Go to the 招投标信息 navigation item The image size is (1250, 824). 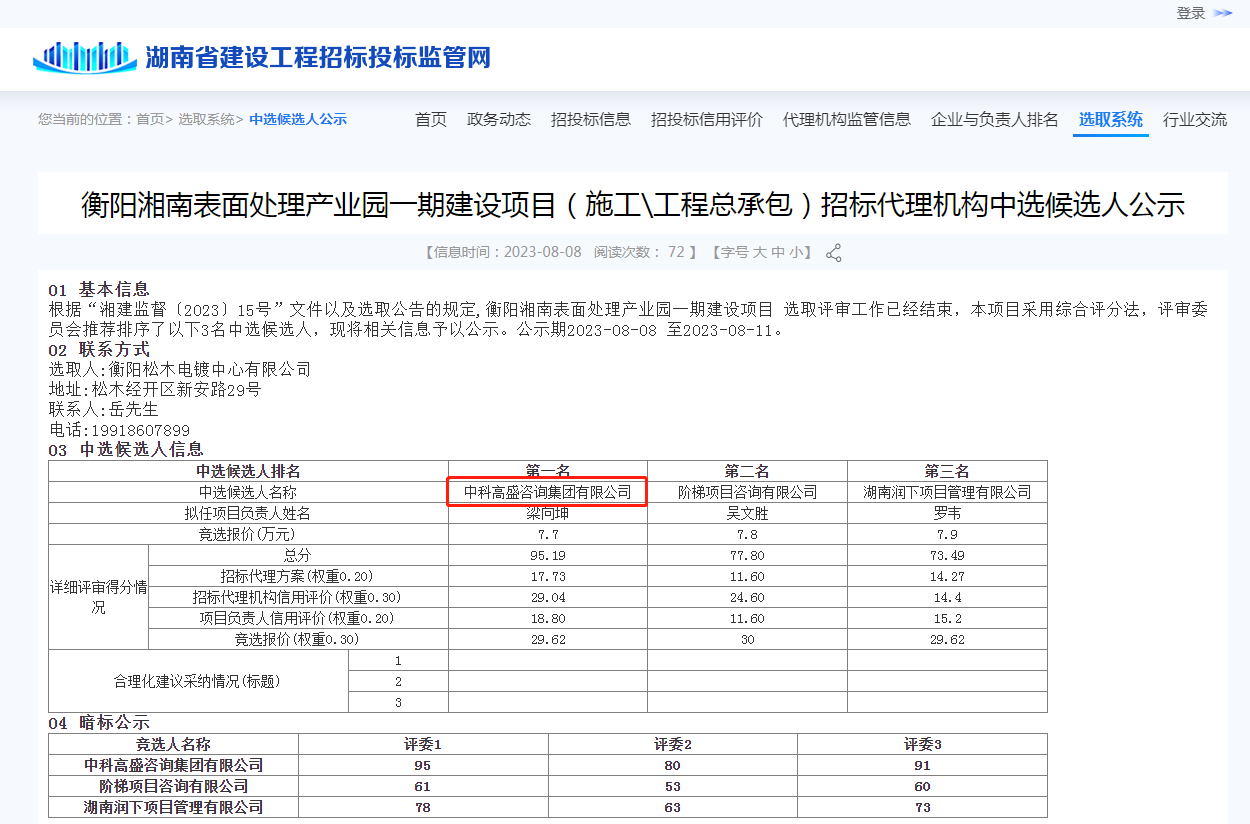[x=591, y=120]
